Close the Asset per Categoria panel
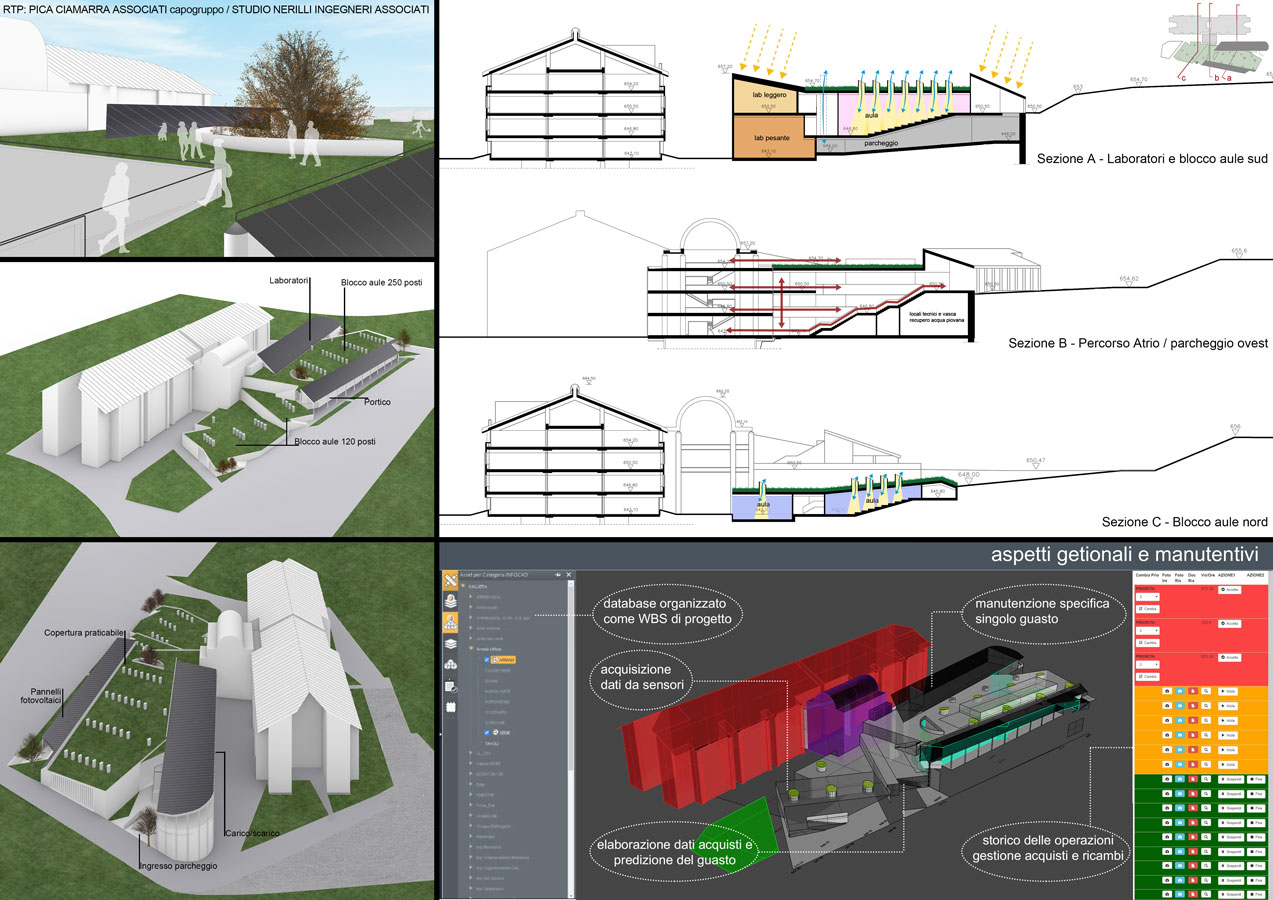This screenshot has height=900, width=1273. 569,575
